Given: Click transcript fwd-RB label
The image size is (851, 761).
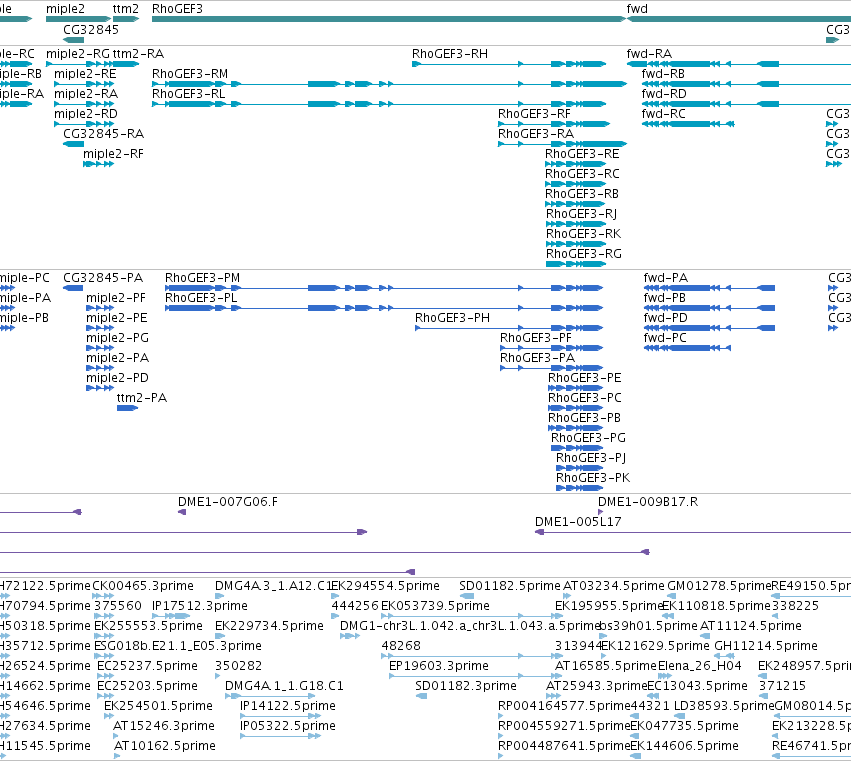Looking at the screenshot, I should pyautogui.click(x=663, y=74).
